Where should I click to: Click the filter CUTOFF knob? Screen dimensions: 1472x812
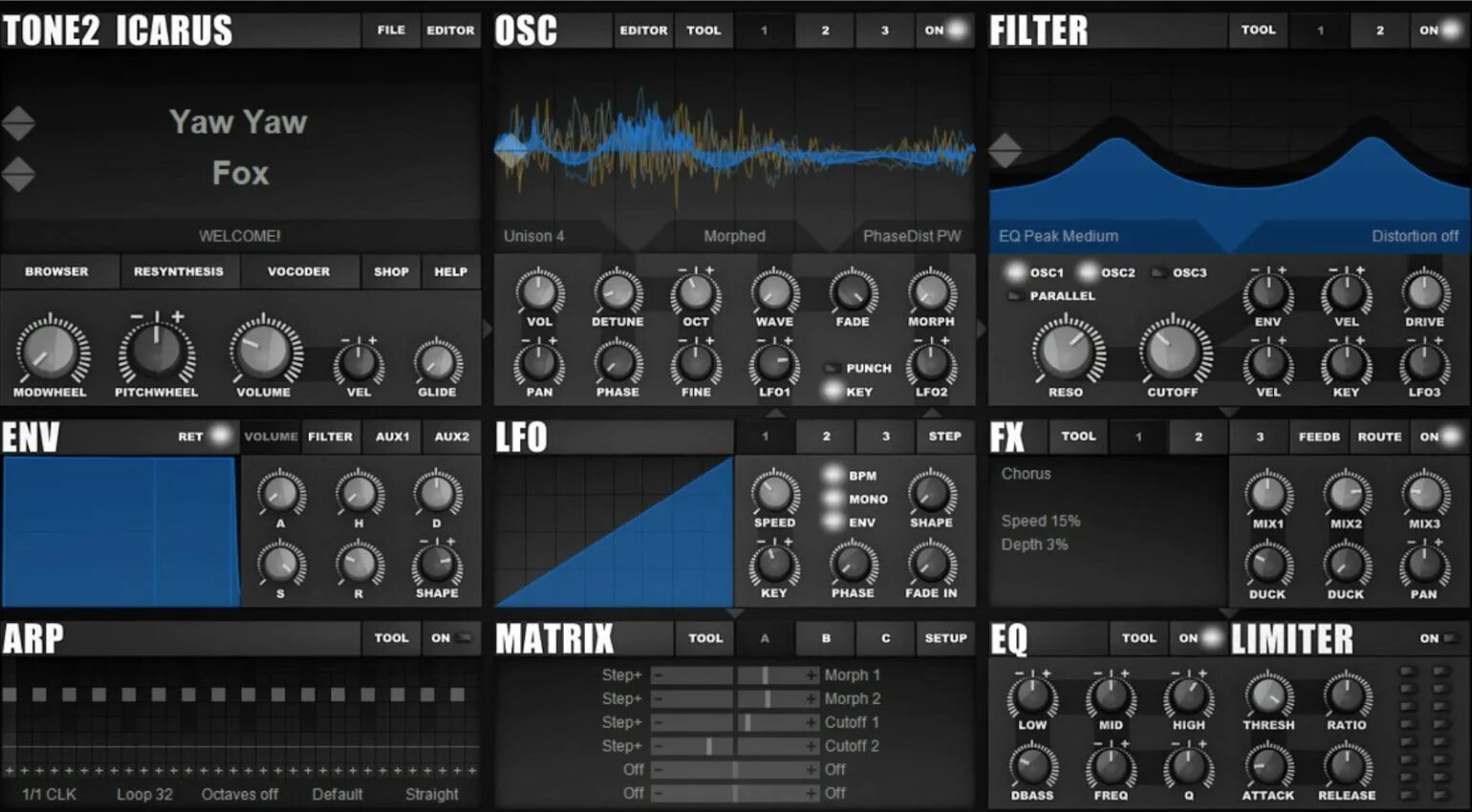[x=1173, y=351]
